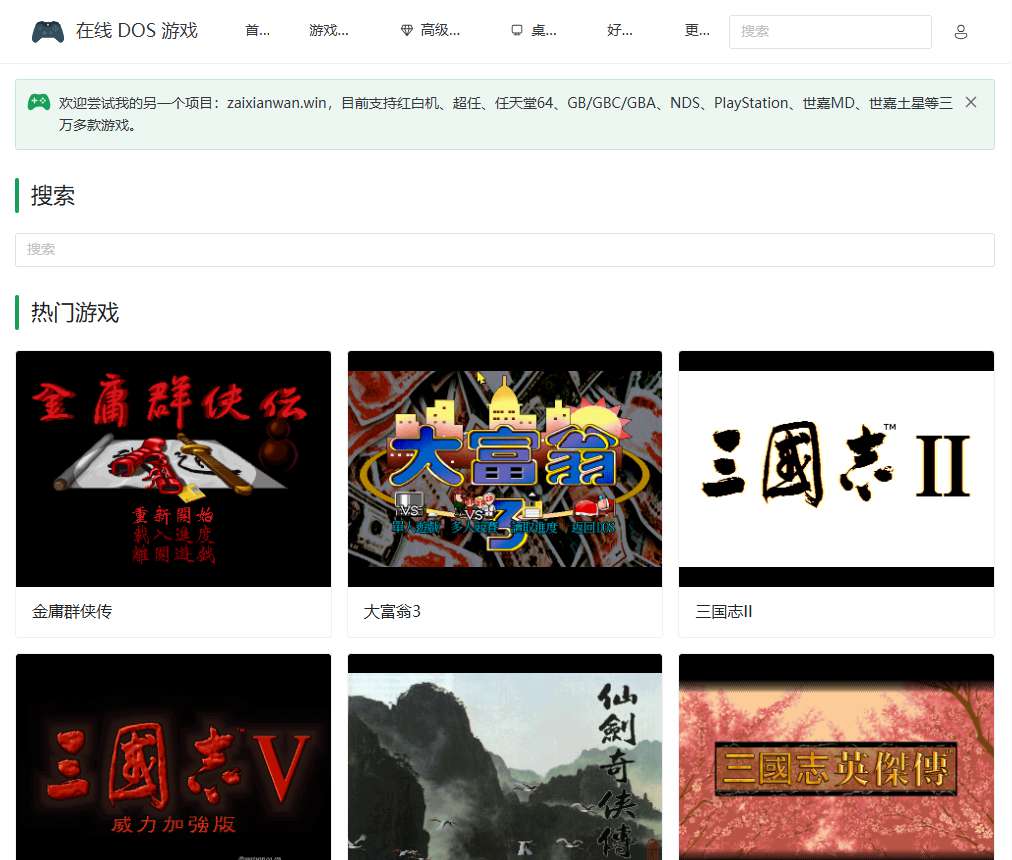Click the 三国志II title link
Image resolution: width=1012 pixels, height=860 pixels.
(x=724, y=611)
